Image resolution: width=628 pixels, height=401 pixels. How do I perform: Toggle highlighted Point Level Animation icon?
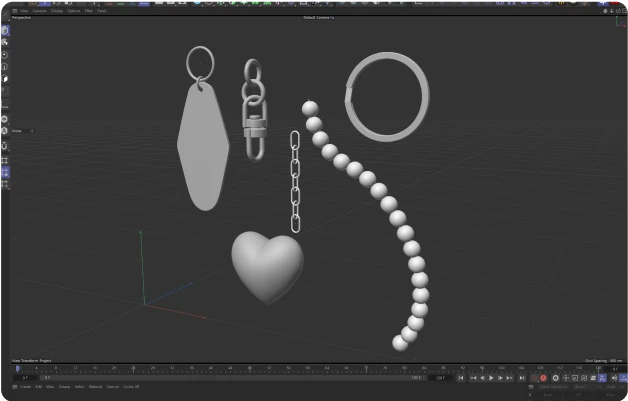coord(602,378)
